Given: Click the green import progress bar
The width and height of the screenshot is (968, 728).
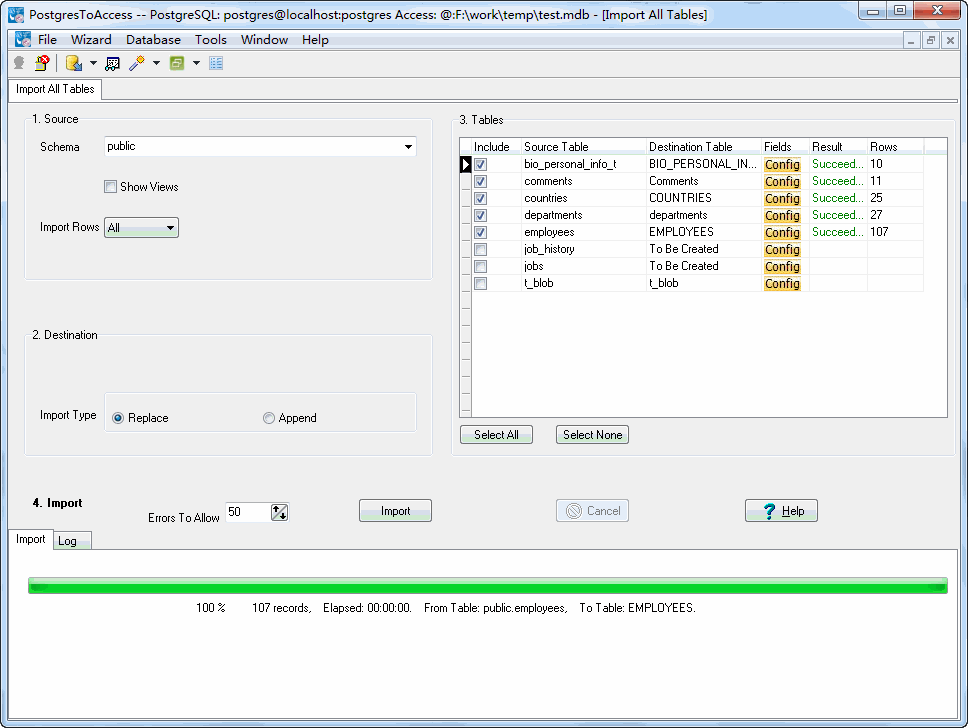Looking at the screenshot, I should [488, 585].
